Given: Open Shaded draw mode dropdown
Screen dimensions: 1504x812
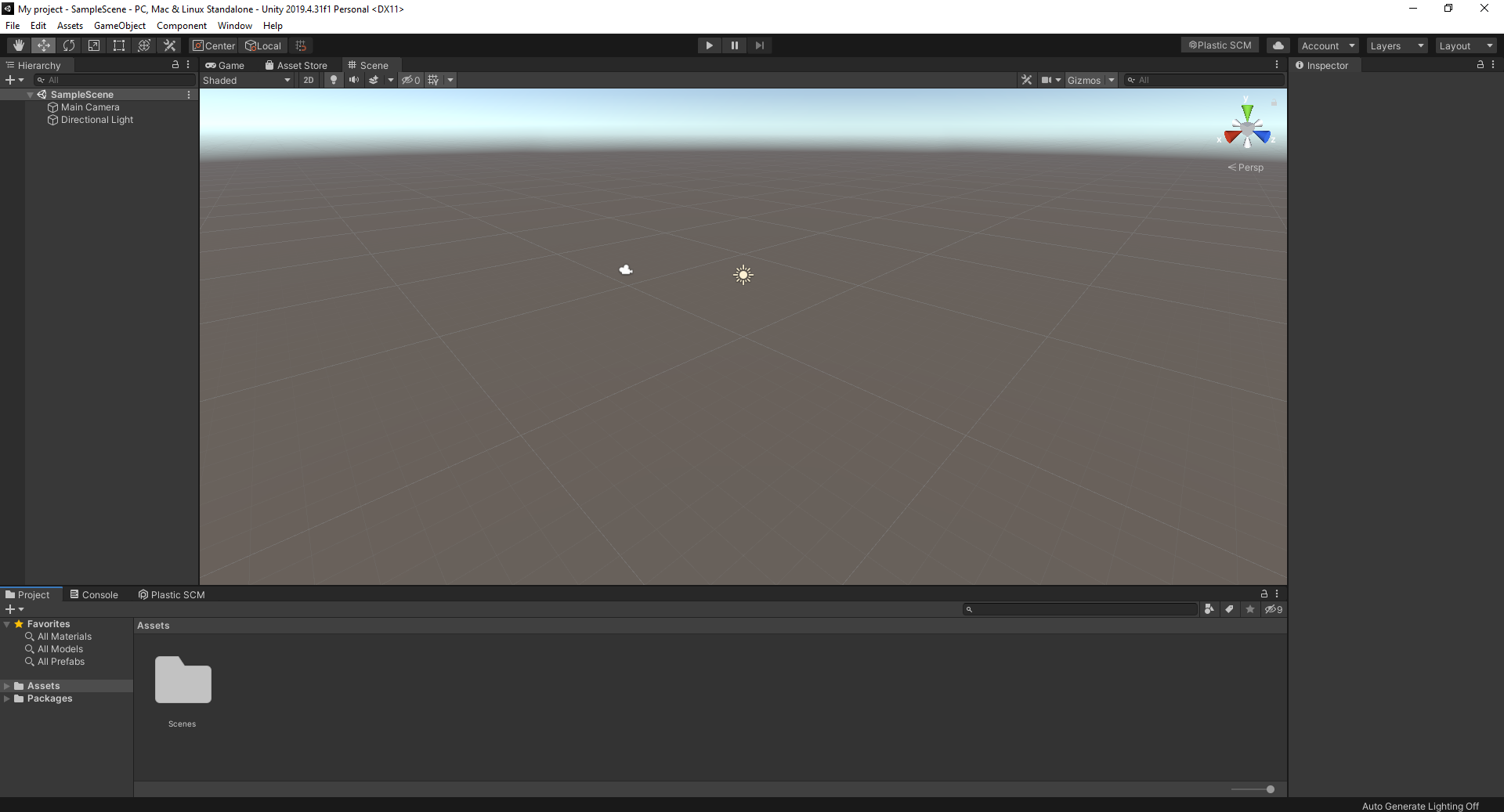Looking at the screenshot, I should (x=248, y=80).
